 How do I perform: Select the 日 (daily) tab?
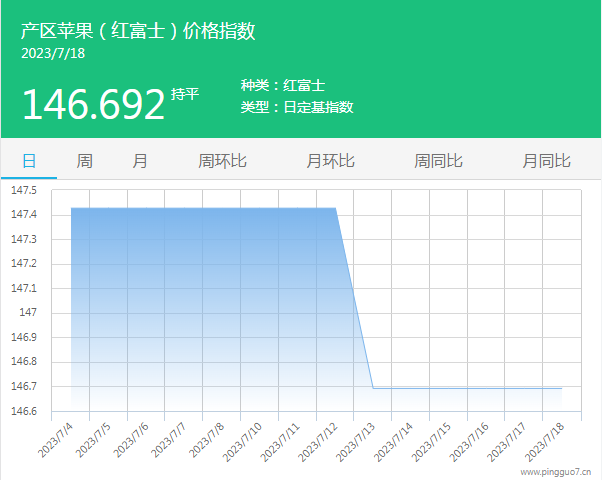pos(29,160)
